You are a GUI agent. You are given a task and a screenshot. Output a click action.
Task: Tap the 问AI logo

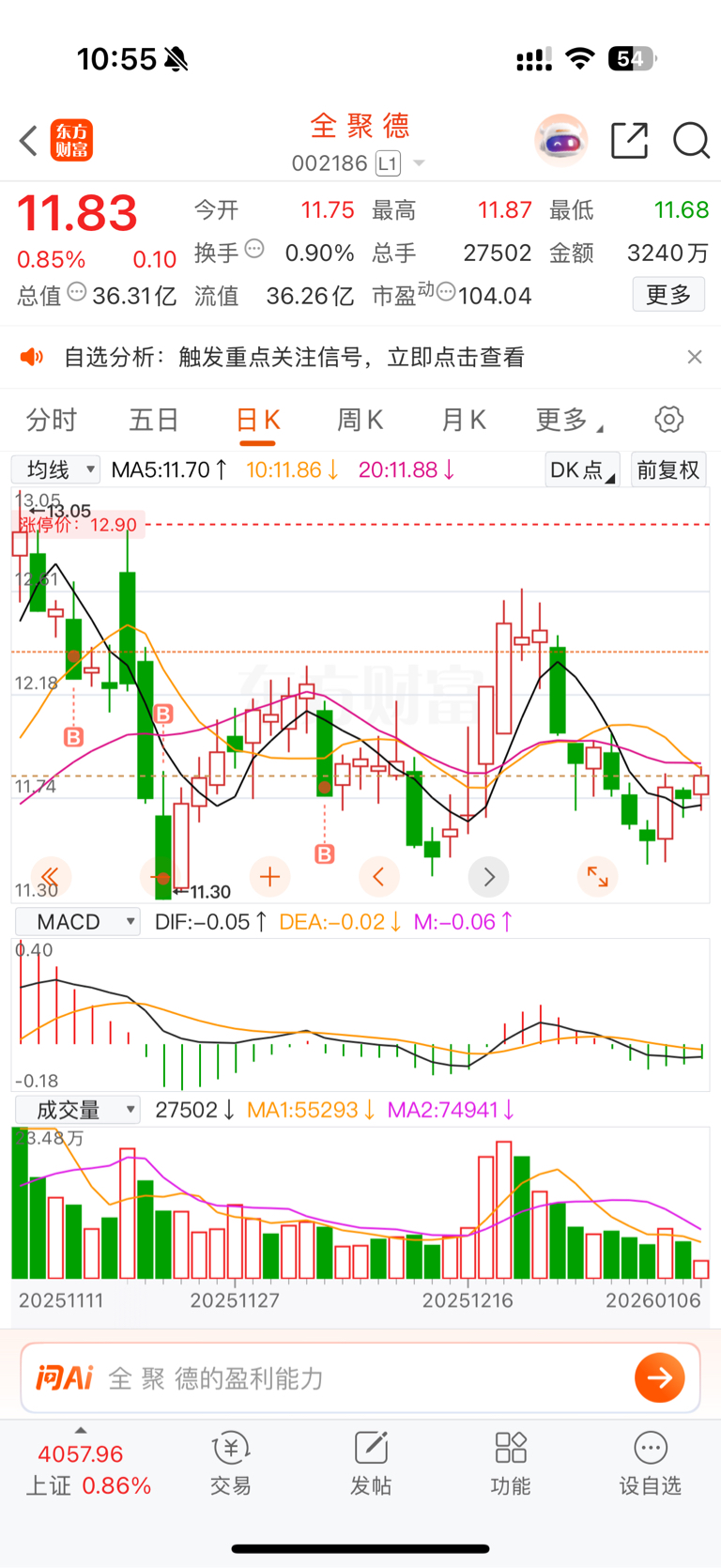click(x=64, y=1377)
